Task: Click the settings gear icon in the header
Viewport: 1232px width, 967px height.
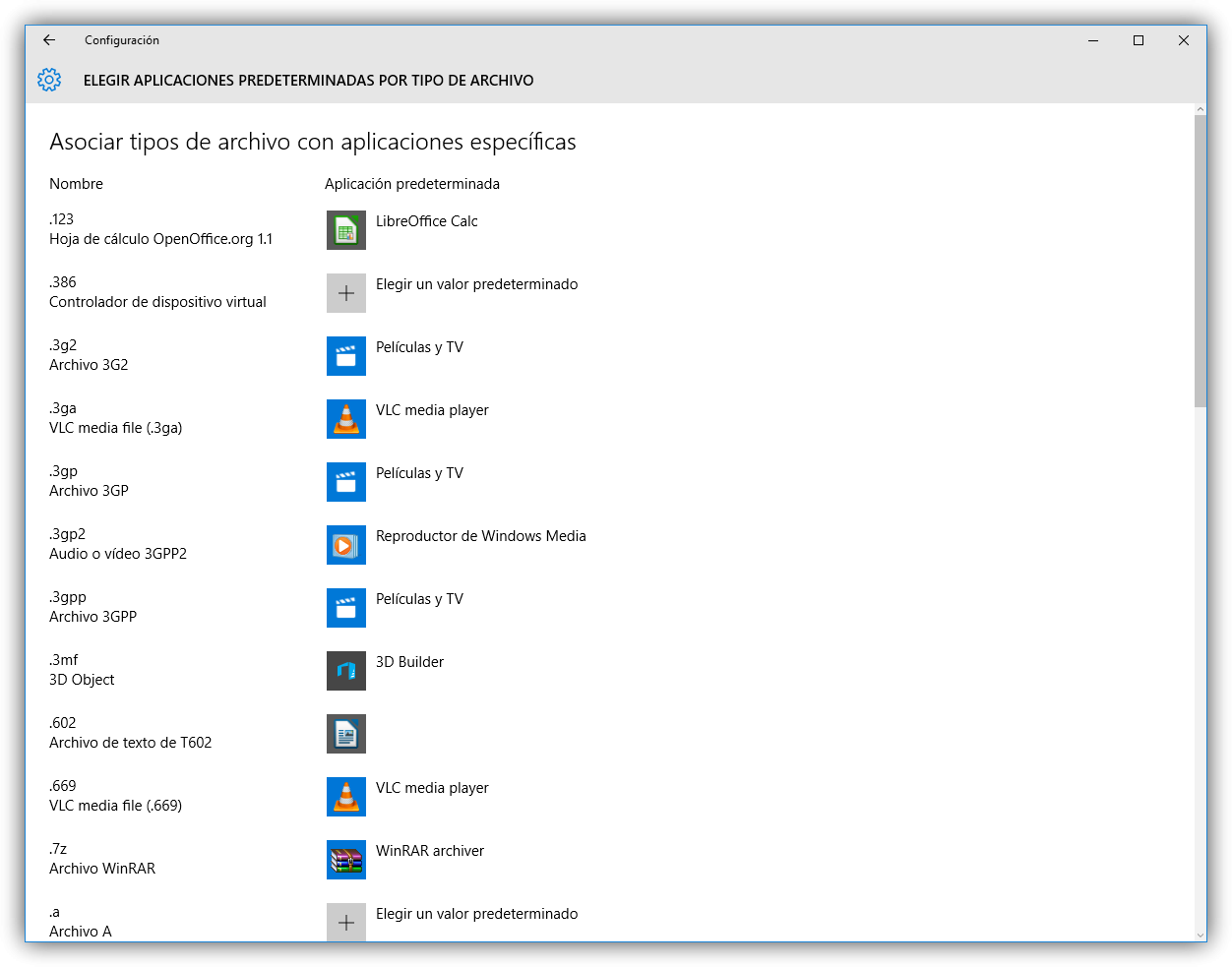Action: click(x=49, y=80)
